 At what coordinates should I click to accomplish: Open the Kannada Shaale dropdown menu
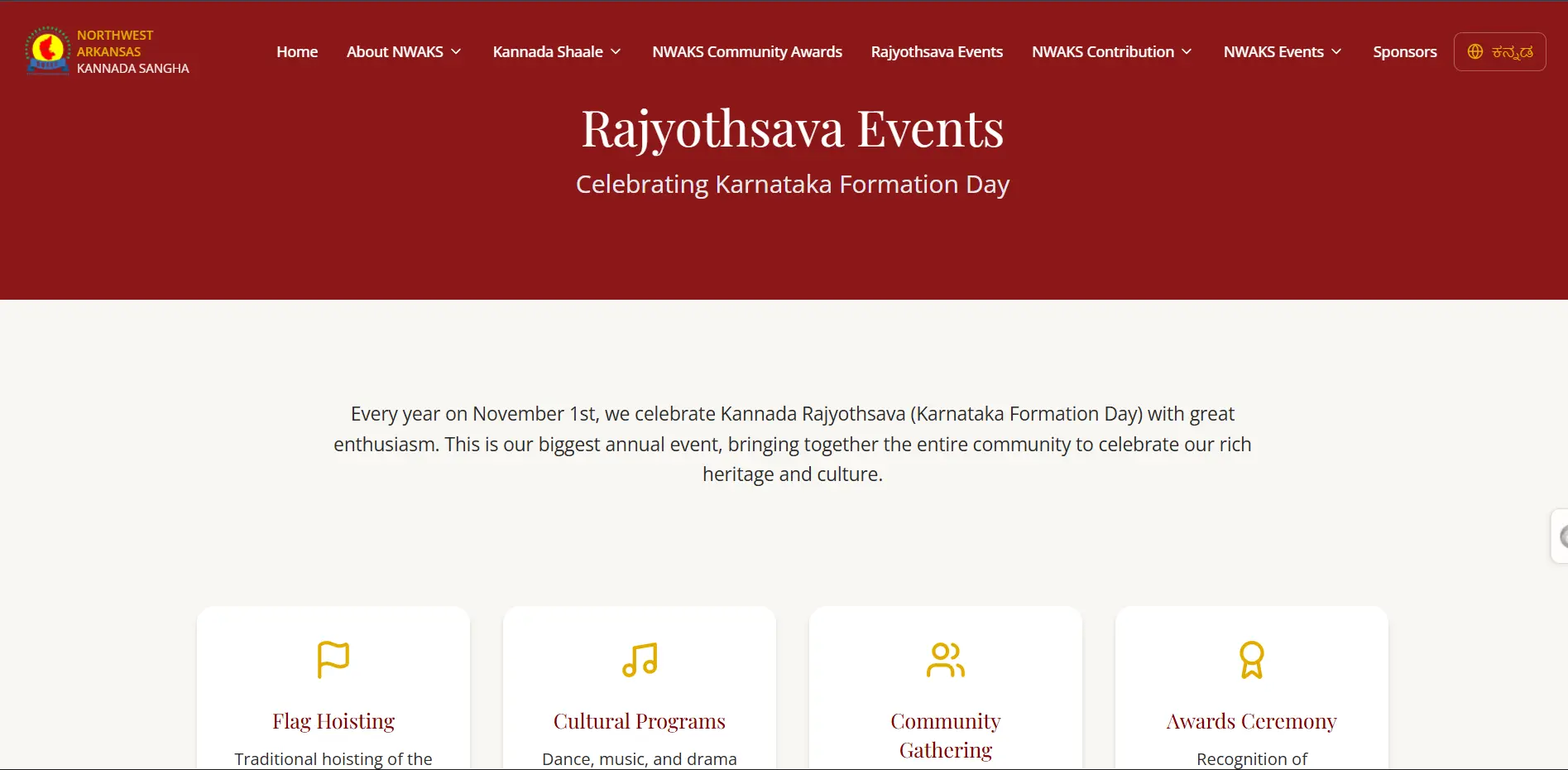point(556,51)
